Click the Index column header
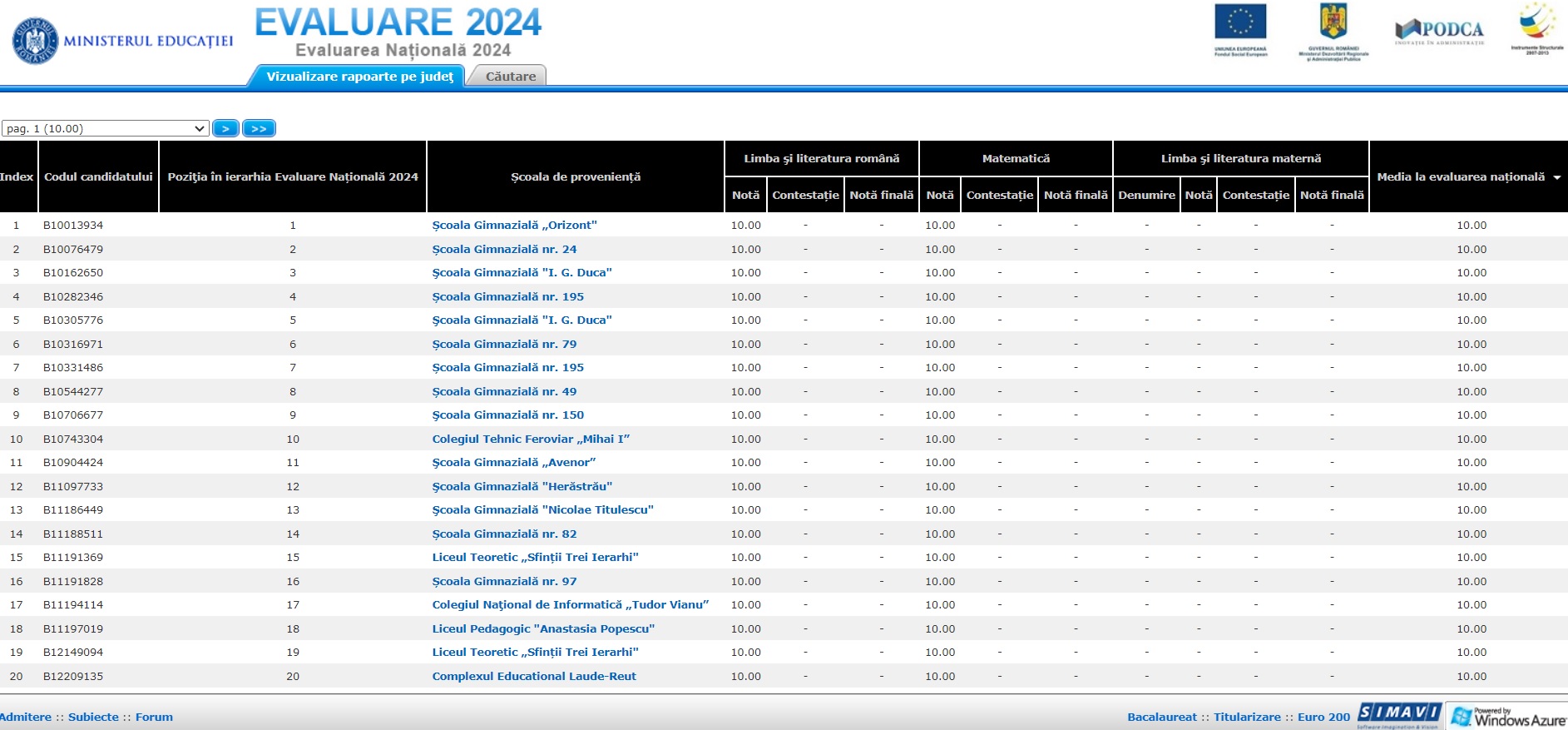This screenshot has width=1568, height=730. click(x=17, y=176)
